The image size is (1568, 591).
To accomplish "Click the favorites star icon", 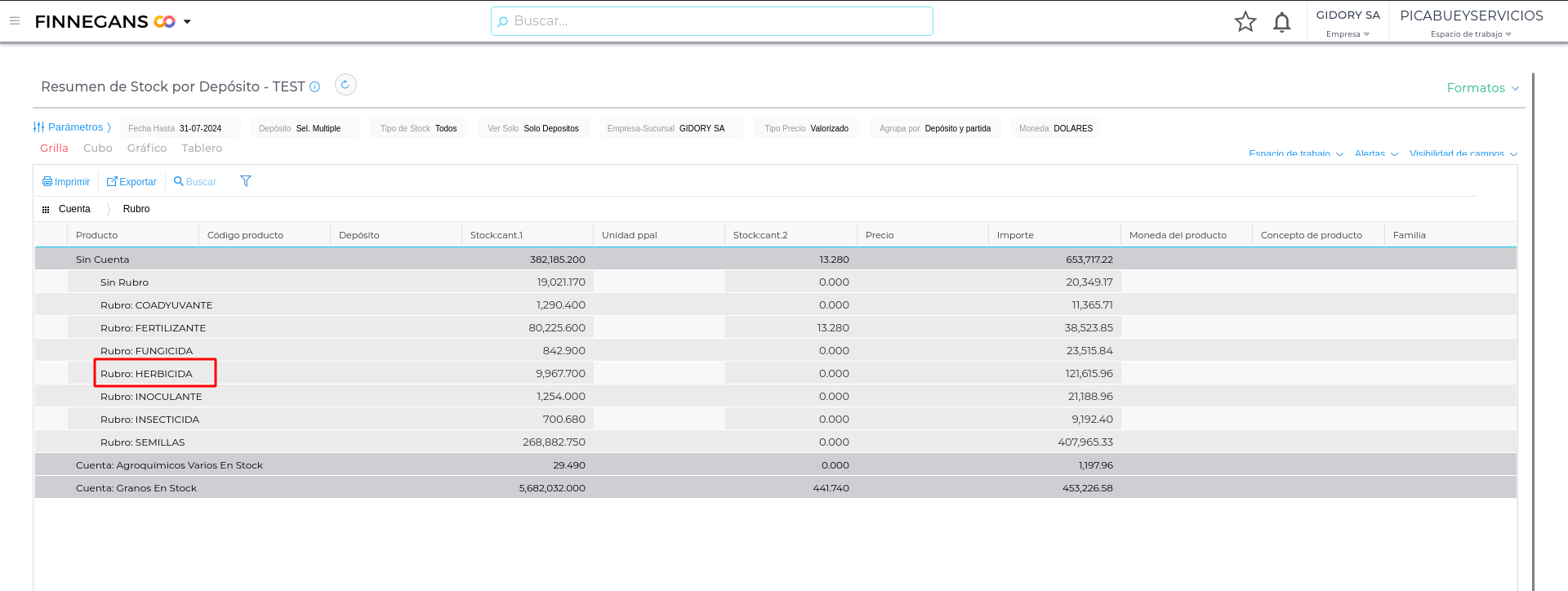I will pyautogui.click(x=1245, y=22).
